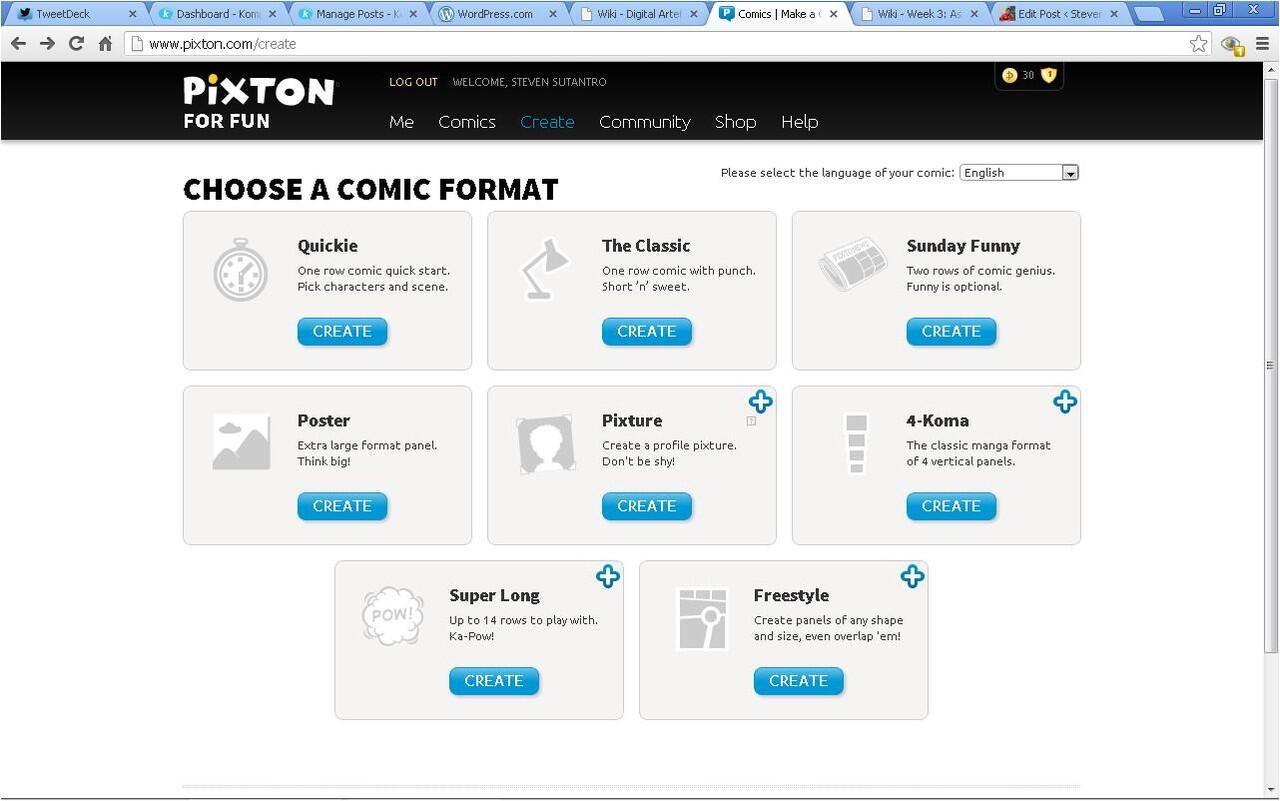This screenshot has height=801, width=1280.
Task: Click the Poster landscape image icon
Action: pos(241,442)
